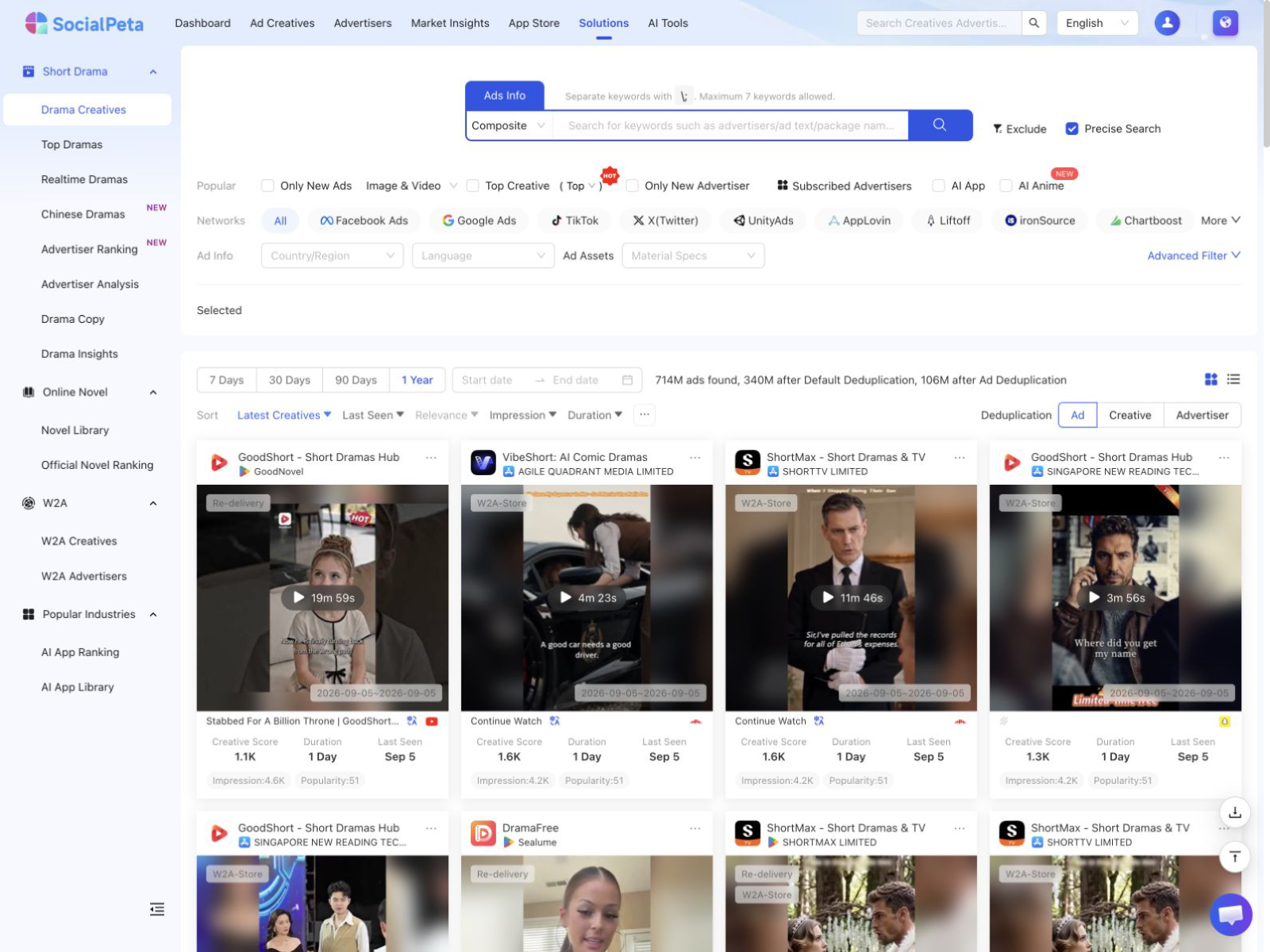1270x952 pixels.
Task: Filter by the TikTok network
Action: [575, 221]
